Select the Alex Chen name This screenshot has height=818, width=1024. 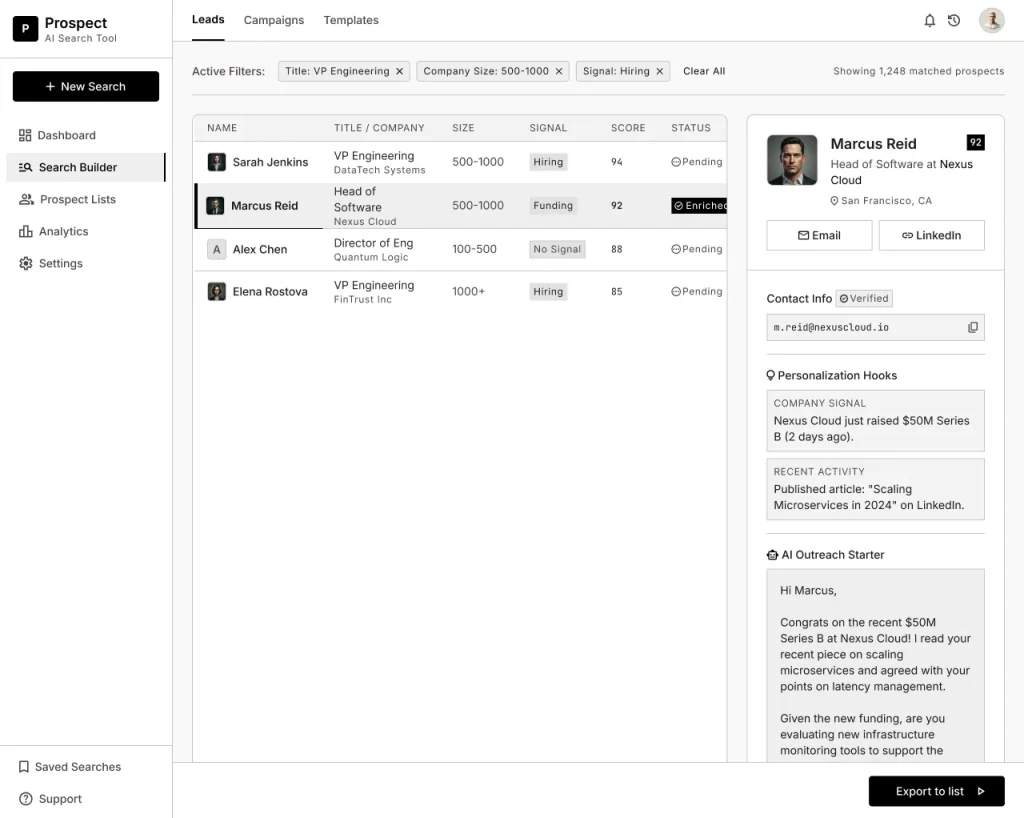tap(260, 249)
